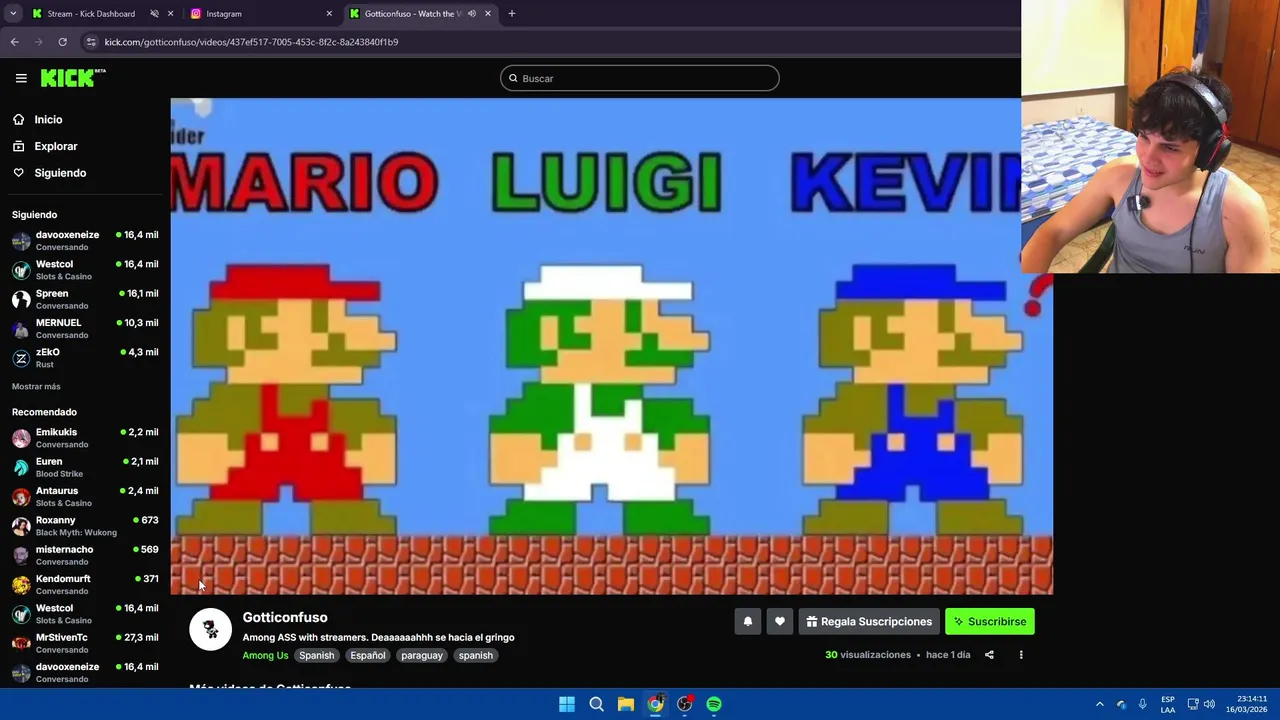This screenshot has width=1280, height=720.
Task: Select the Español tag
Action: (367, 655)
